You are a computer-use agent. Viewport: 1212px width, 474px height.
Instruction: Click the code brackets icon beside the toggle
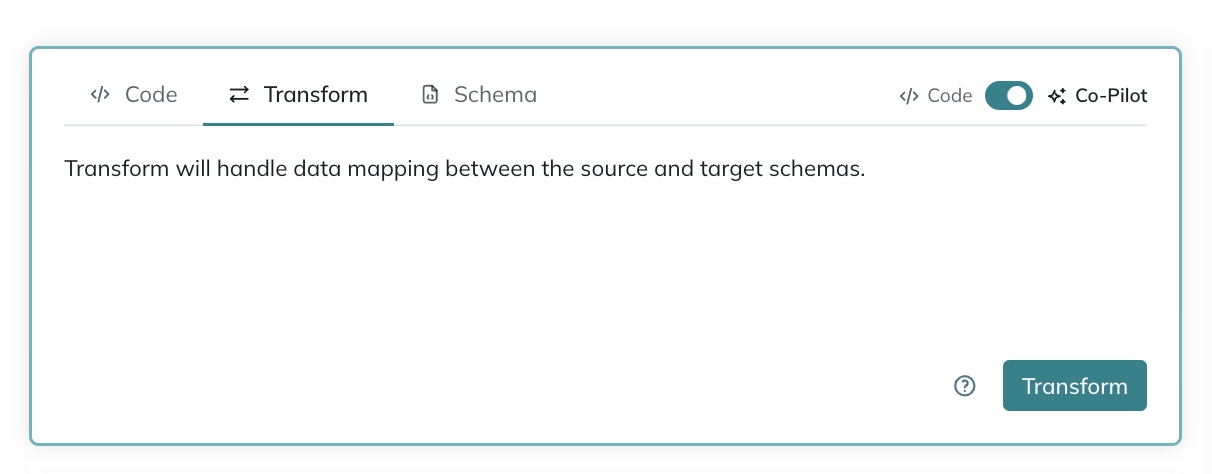(x=909, y=96)
